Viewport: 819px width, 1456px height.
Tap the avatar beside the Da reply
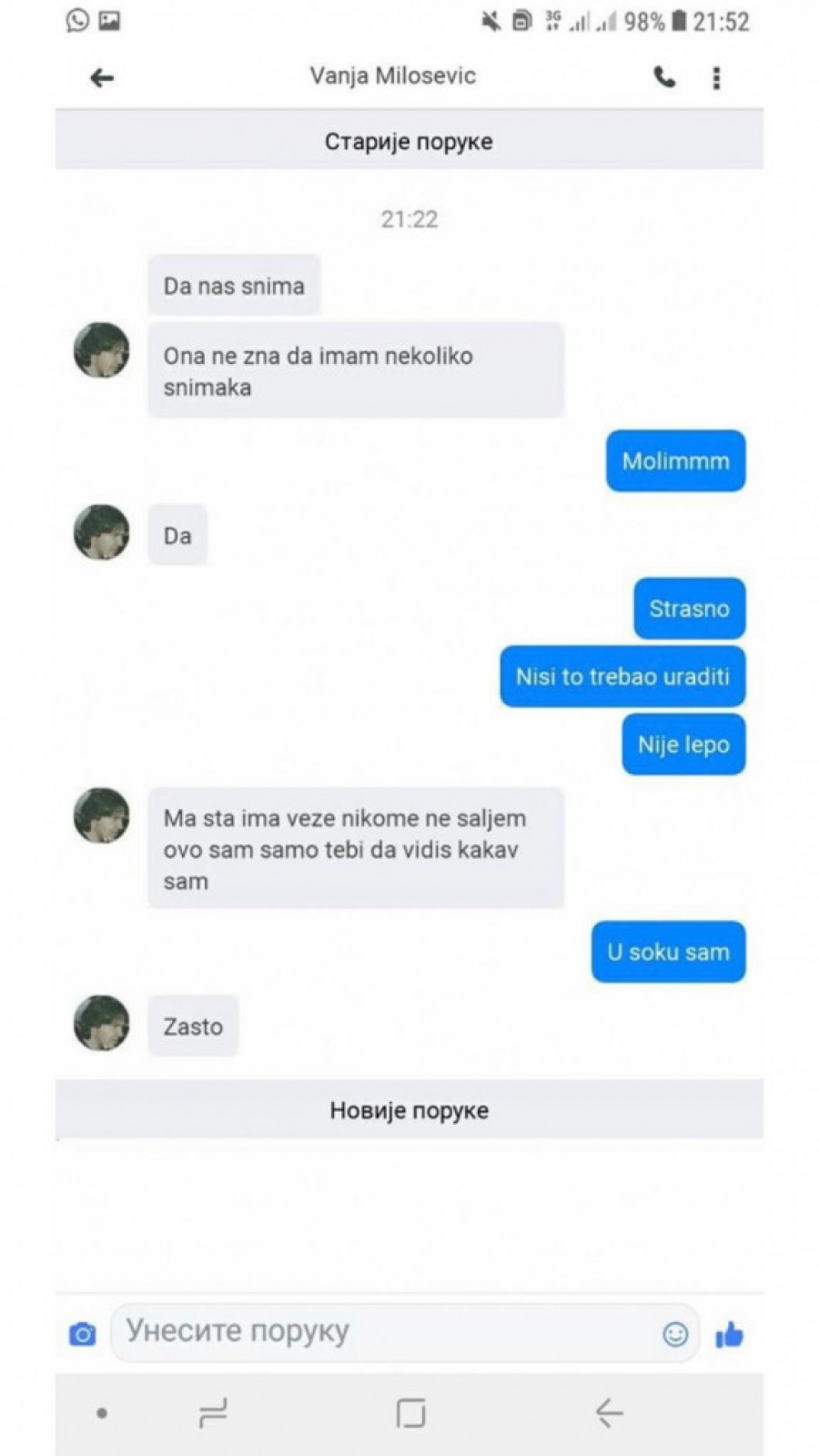pyautogui.click(x=101, y=532)
